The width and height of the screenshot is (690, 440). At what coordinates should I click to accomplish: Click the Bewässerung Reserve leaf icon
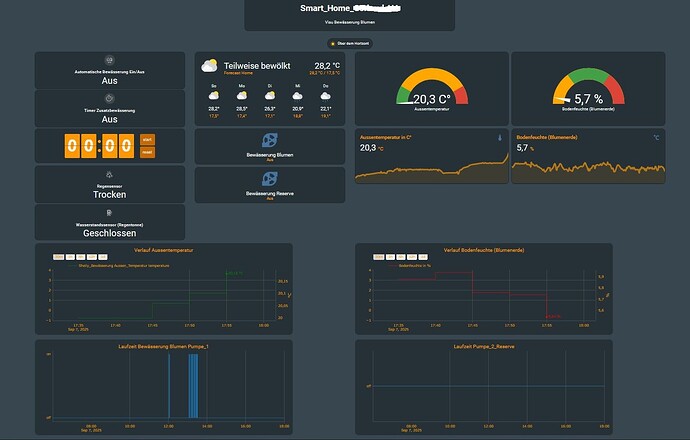pos(268,177)
